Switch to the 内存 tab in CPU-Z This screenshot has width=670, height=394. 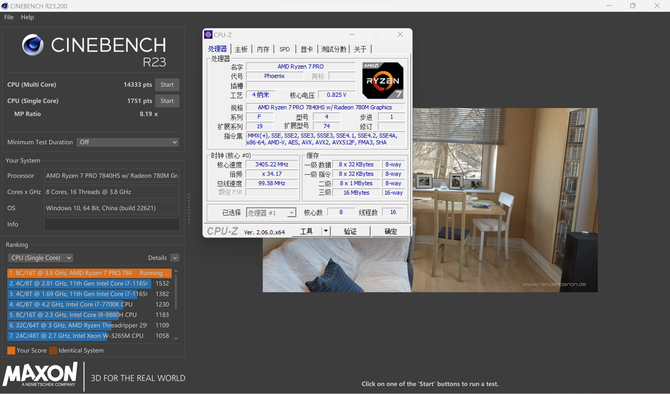[263, 49]
